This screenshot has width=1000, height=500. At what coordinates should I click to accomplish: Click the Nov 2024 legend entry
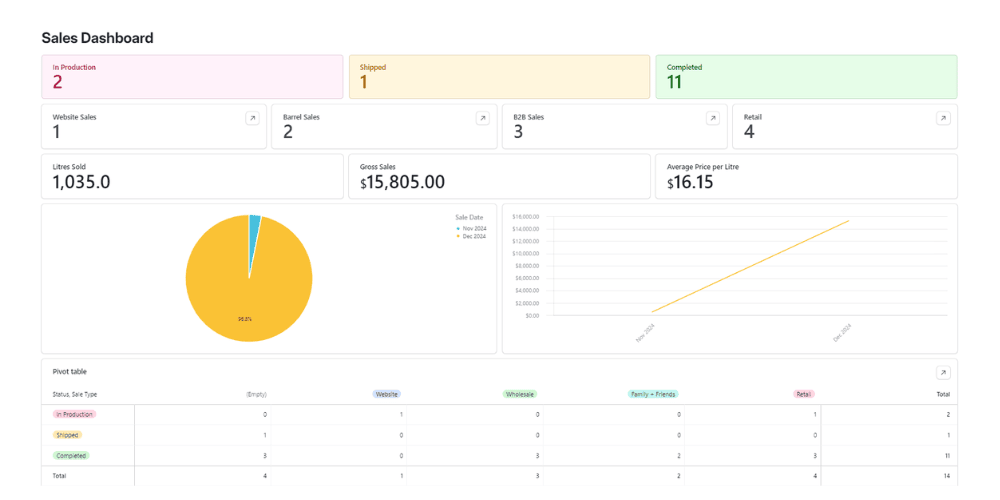tap(470, 228)
